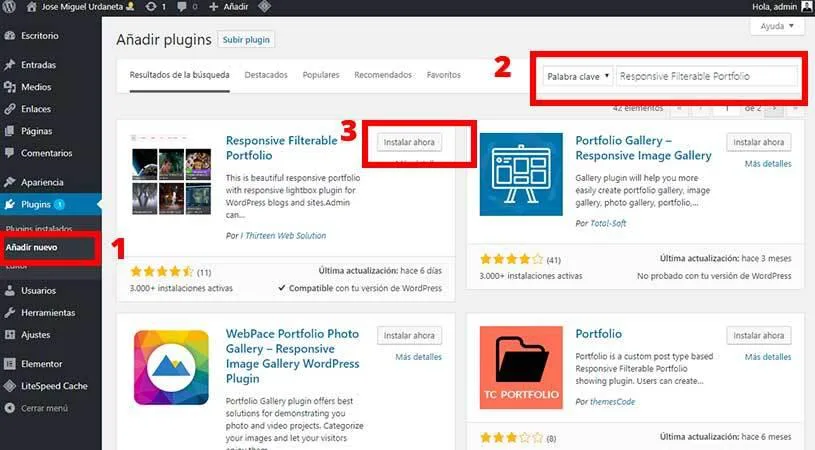Image resolution: width=815 pixels, height=450 pixels.
Task: Go to the Favoritos tab
Action: tap(444, 75)
